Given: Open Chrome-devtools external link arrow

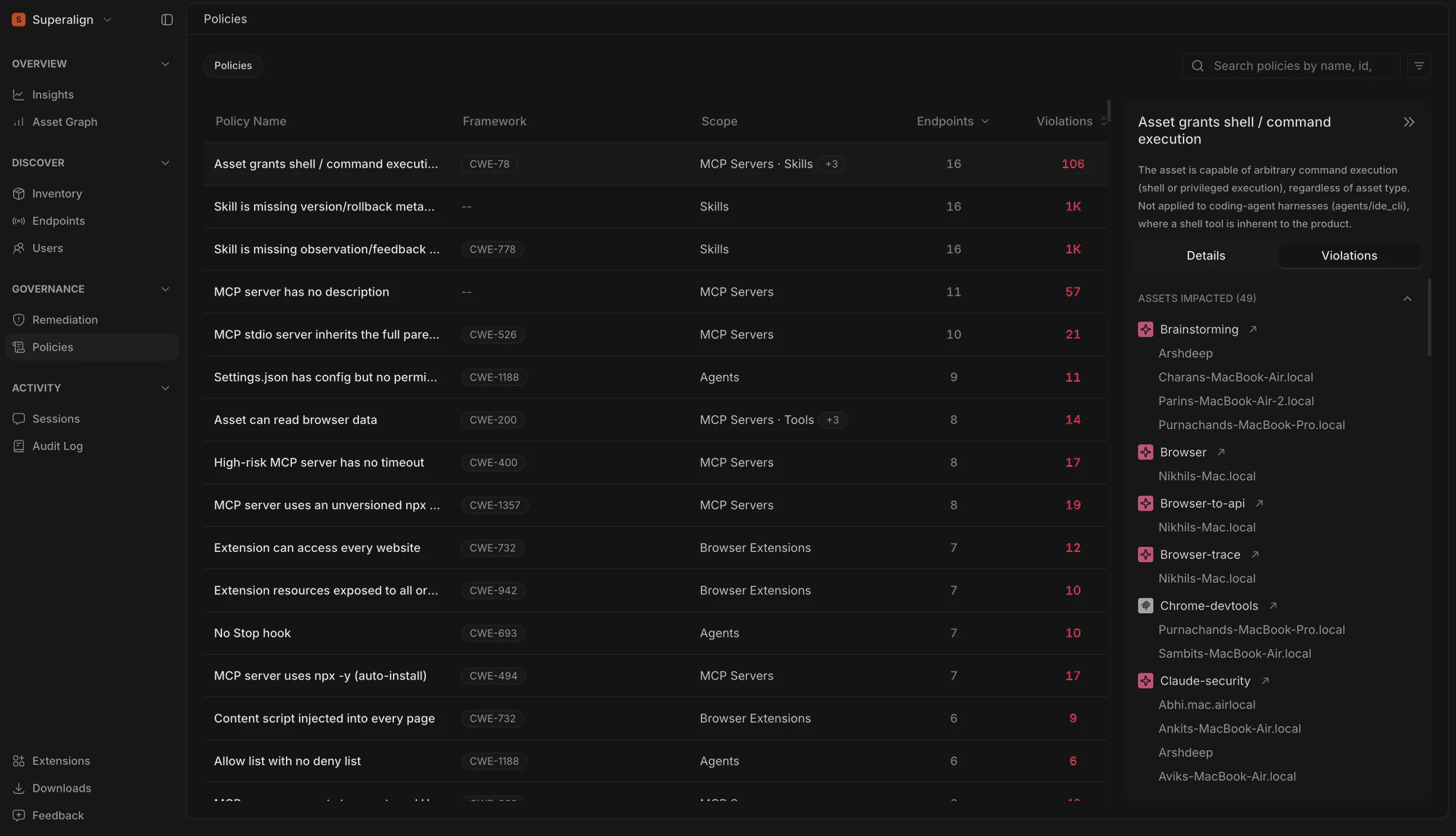Looking at the screenshot, I should click(1273, 606).
